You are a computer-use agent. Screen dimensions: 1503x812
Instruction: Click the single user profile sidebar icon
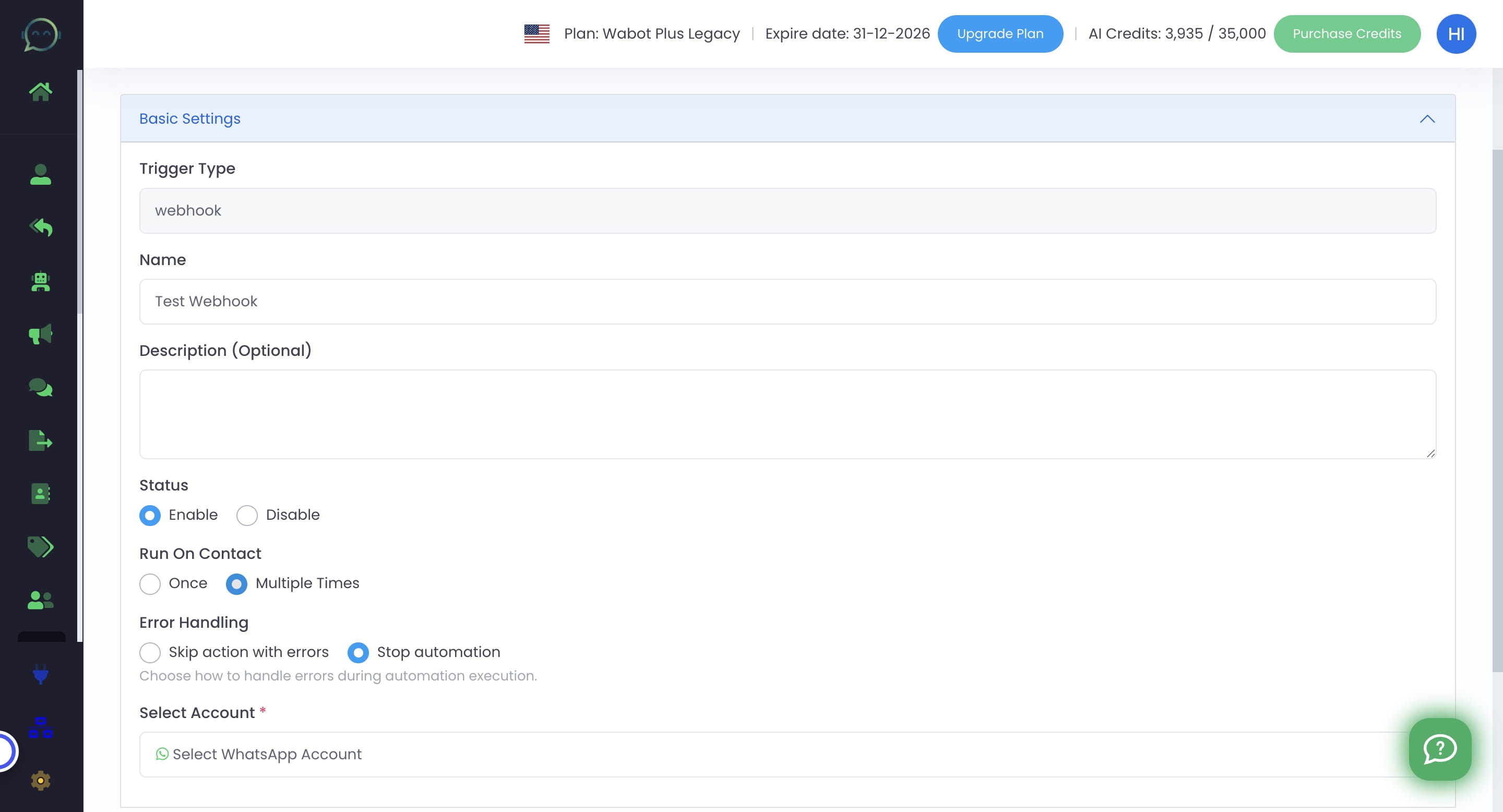(40, 174)
